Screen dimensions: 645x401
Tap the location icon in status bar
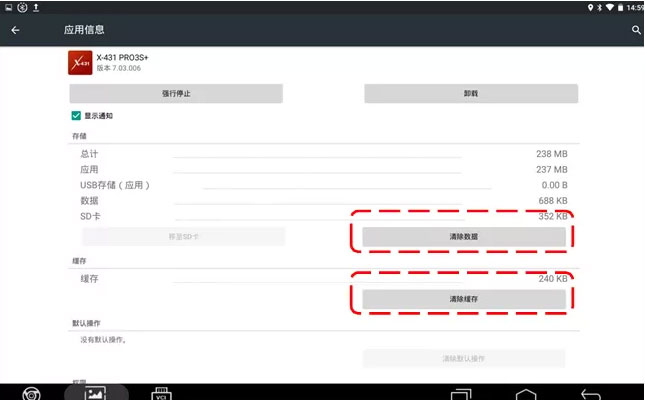click(x=590, y=7)
